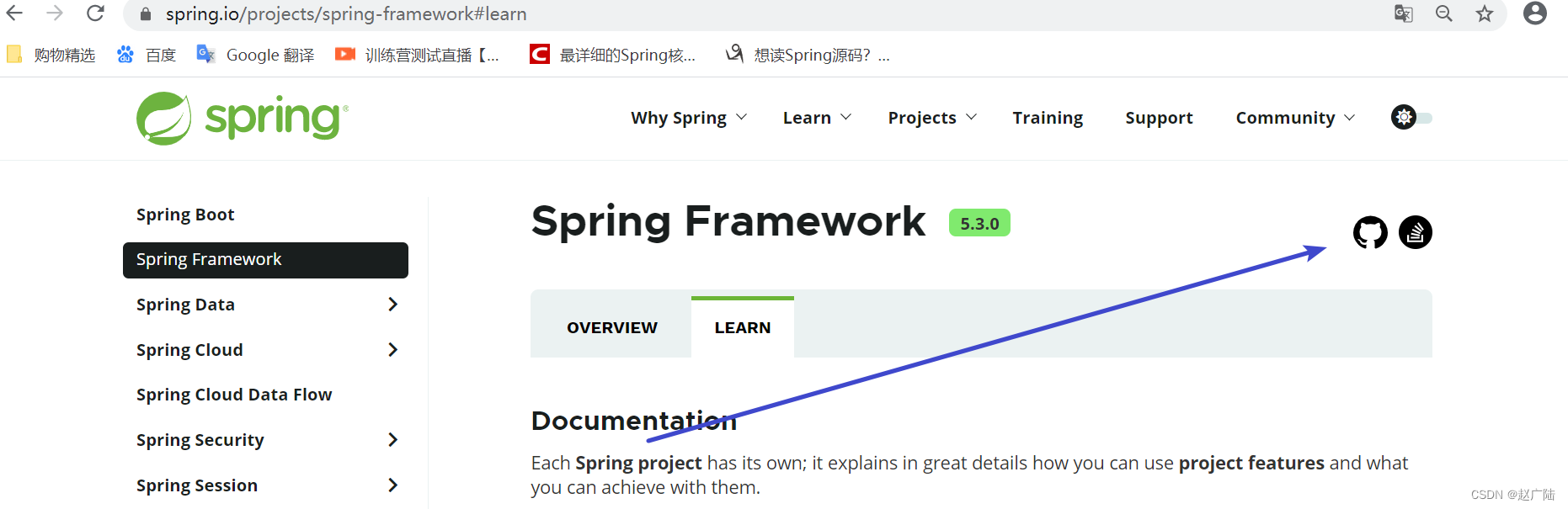
Task: Open the Google Translate page icon
Action: tap(1403, 13)
